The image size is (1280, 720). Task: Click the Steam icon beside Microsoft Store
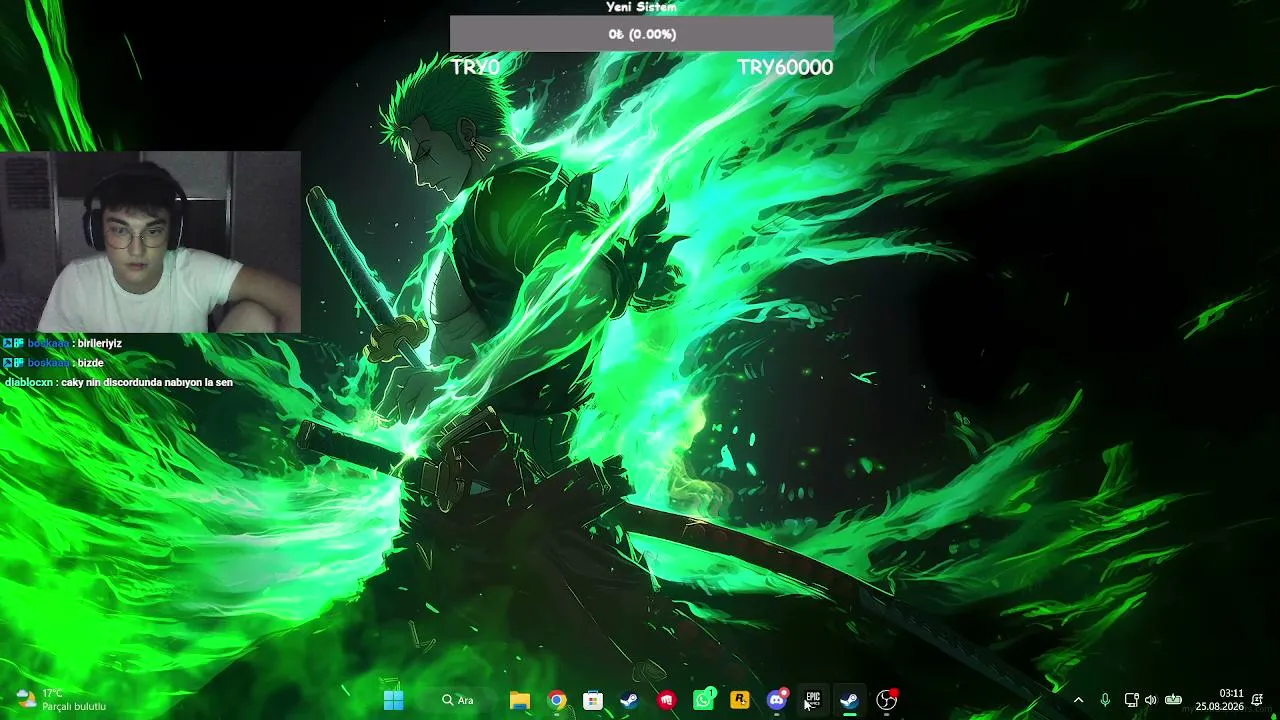point(629,700)
